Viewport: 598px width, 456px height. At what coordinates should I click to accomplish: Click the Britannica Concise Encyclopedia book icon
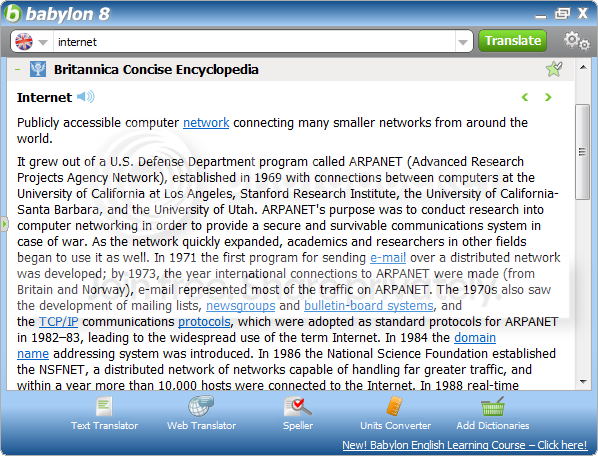[x=38, y=69]
